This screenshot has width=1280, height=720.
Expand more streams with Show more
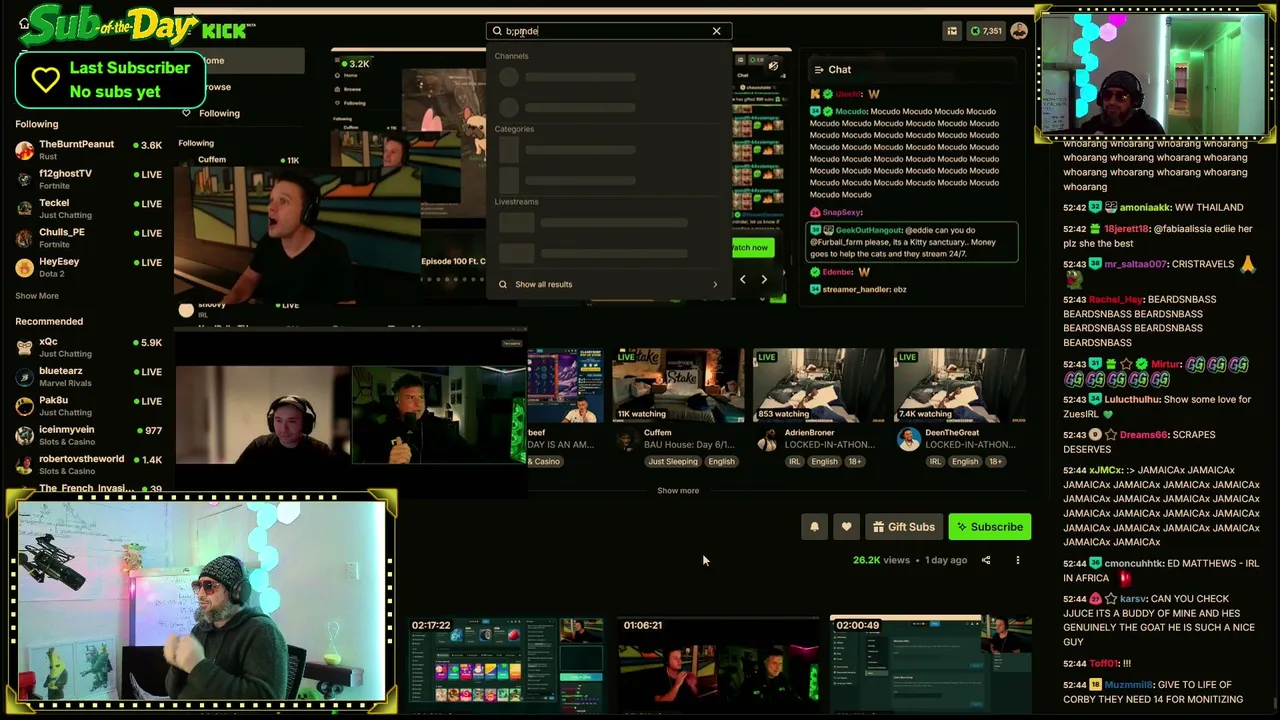click(x=678, y=491)
